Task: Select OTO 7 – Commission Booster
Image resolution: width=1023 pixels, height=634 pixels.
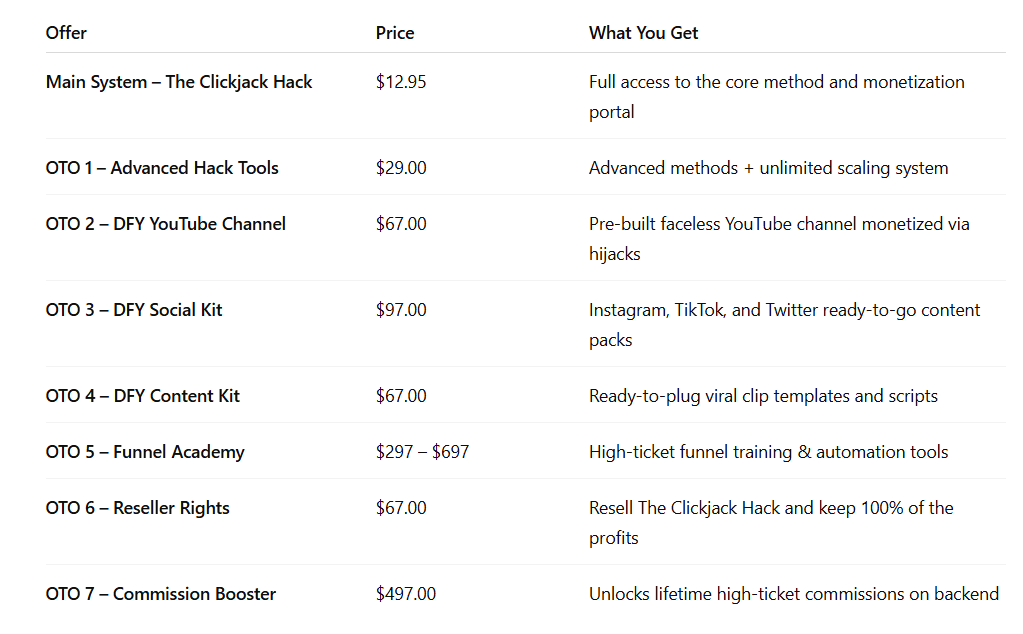Action: 160,594
